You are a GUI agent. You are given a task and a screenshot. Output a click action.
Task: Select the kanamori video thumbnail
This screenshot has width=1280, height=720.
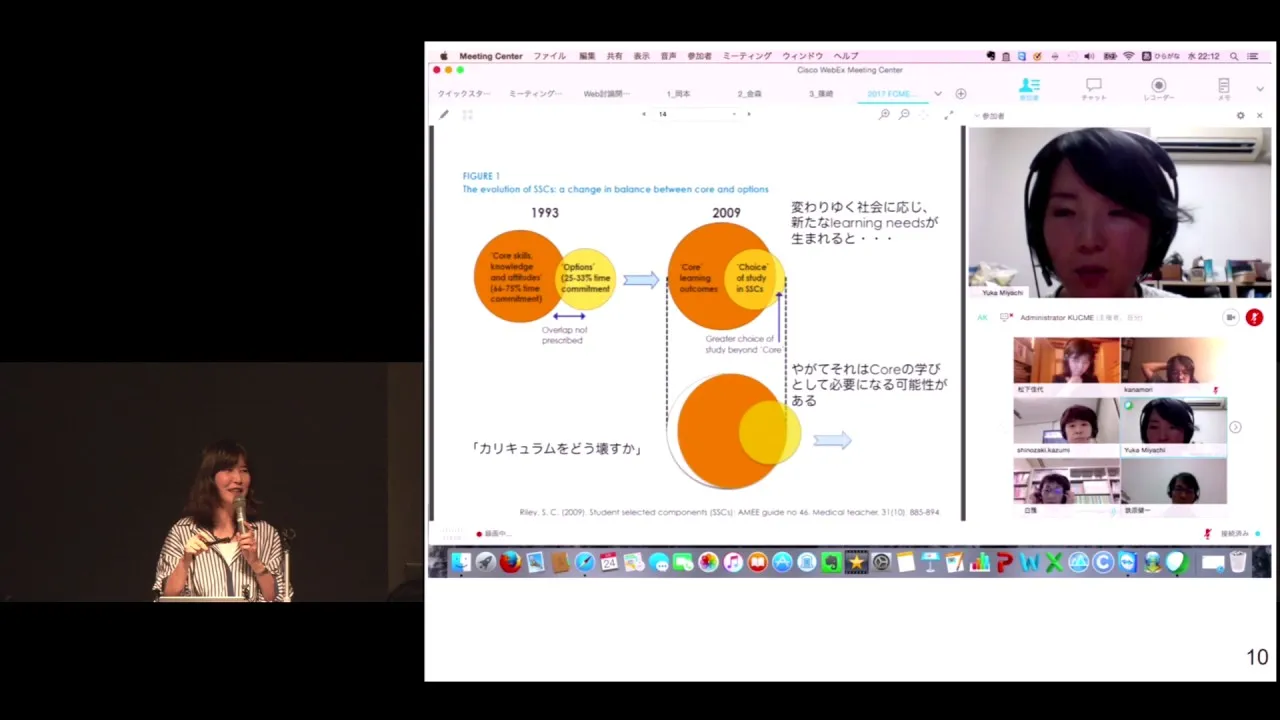coord(1173,366)
